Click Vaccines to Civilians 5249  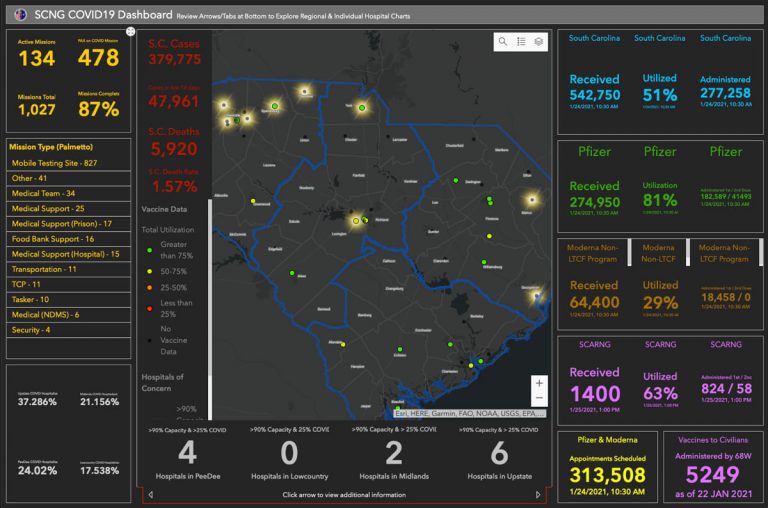point(713,475)
